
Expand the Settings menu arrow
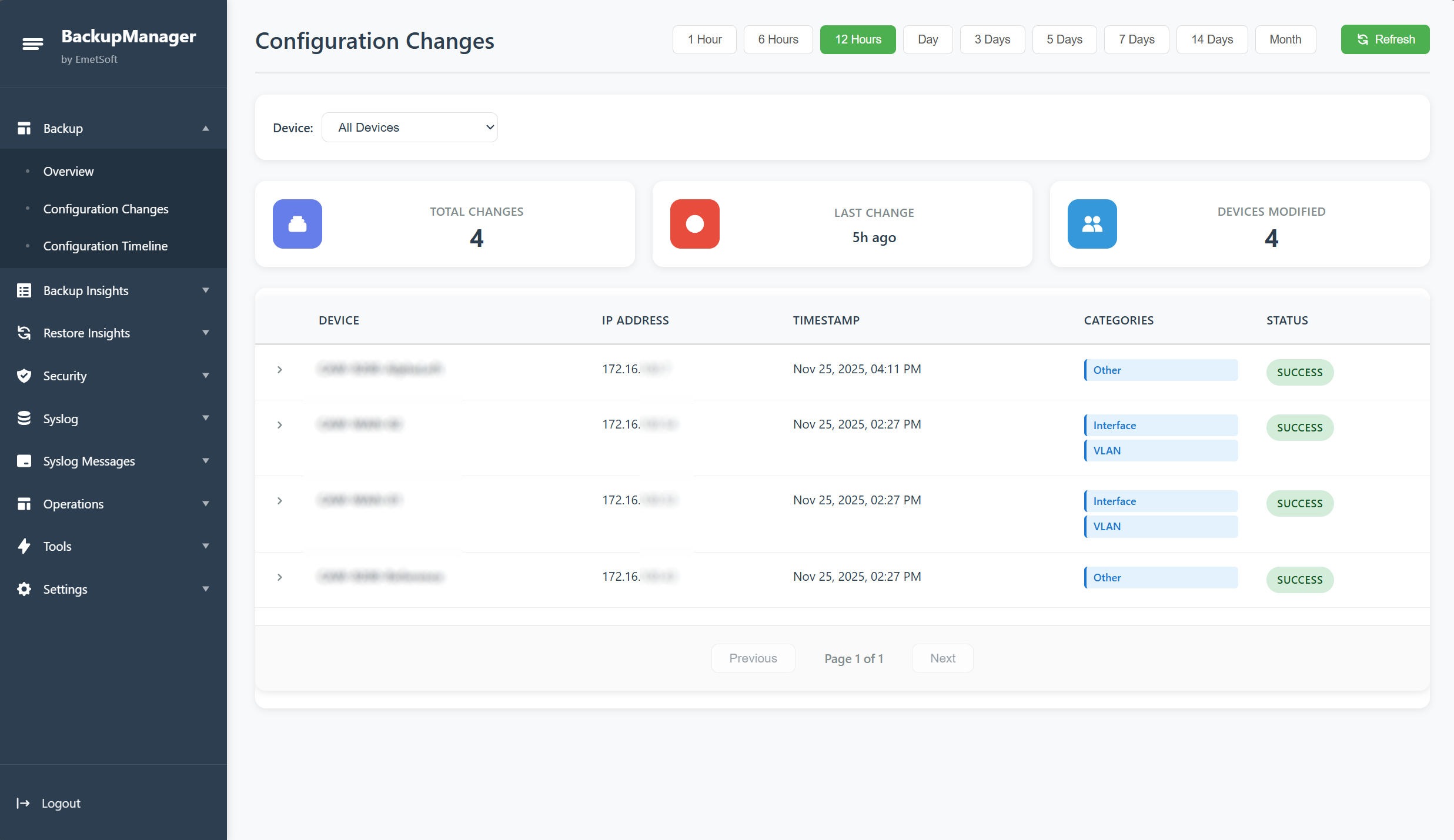click(x=206, y=589)
